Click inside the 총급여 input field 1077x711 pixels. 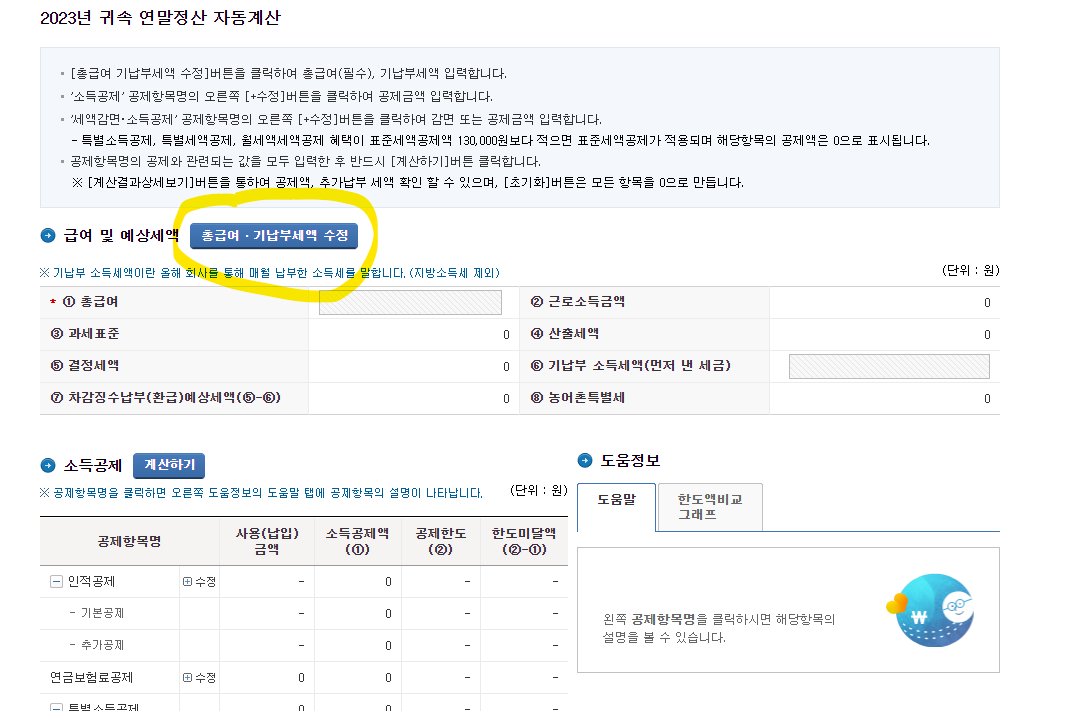[x=410, y=301]
